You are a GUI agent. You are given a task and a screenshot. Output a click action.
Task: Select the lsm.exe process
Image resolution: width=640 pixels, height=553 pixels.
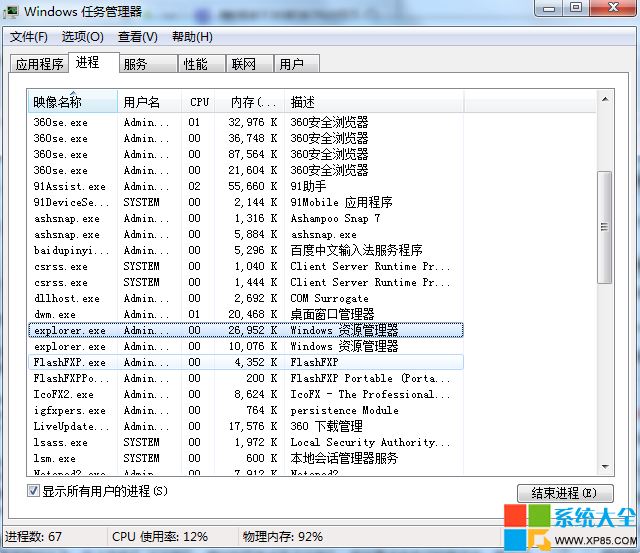coord(246,458)
